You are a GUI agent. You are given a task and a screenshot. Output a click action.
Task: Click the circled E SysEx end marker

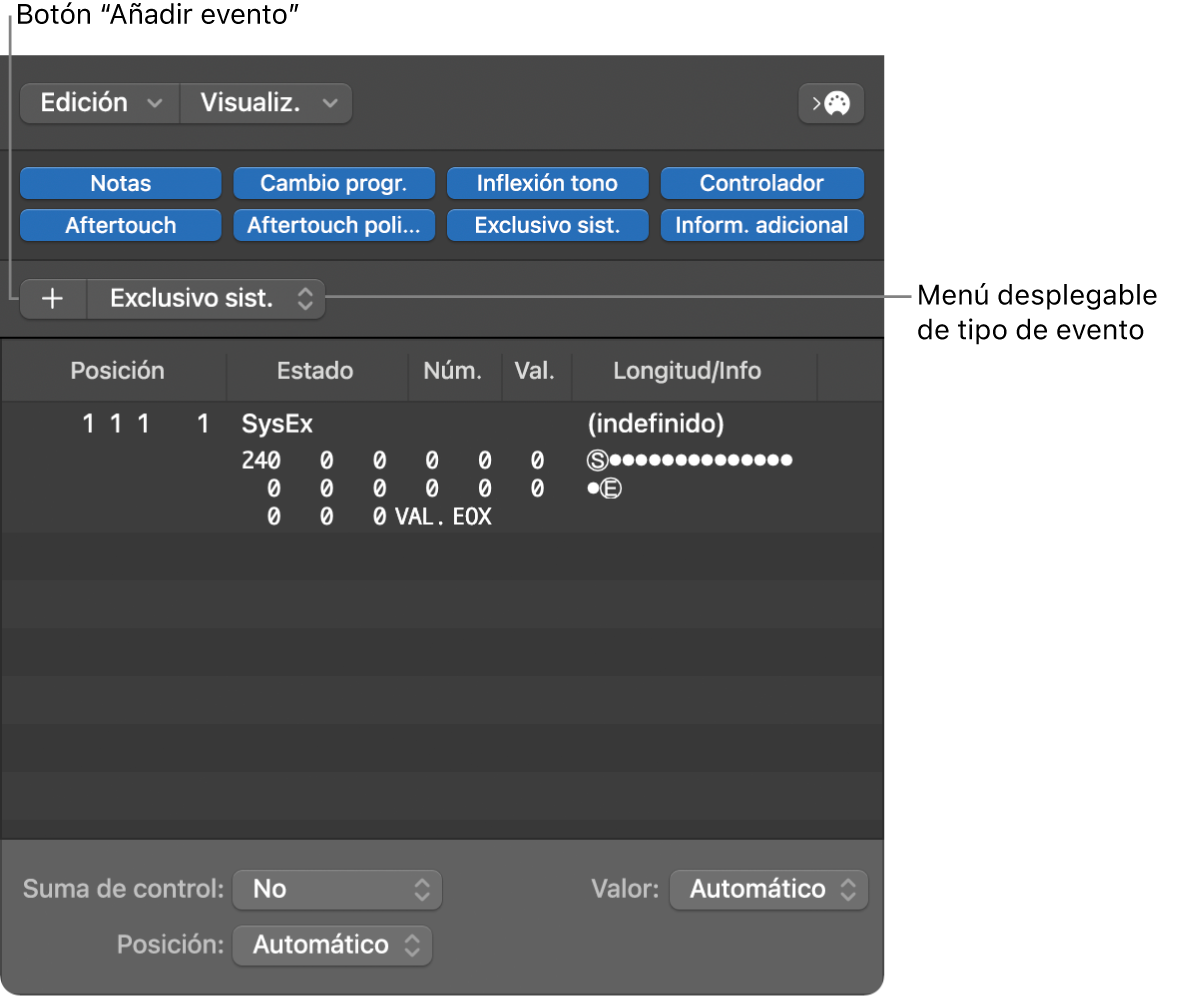611,488
